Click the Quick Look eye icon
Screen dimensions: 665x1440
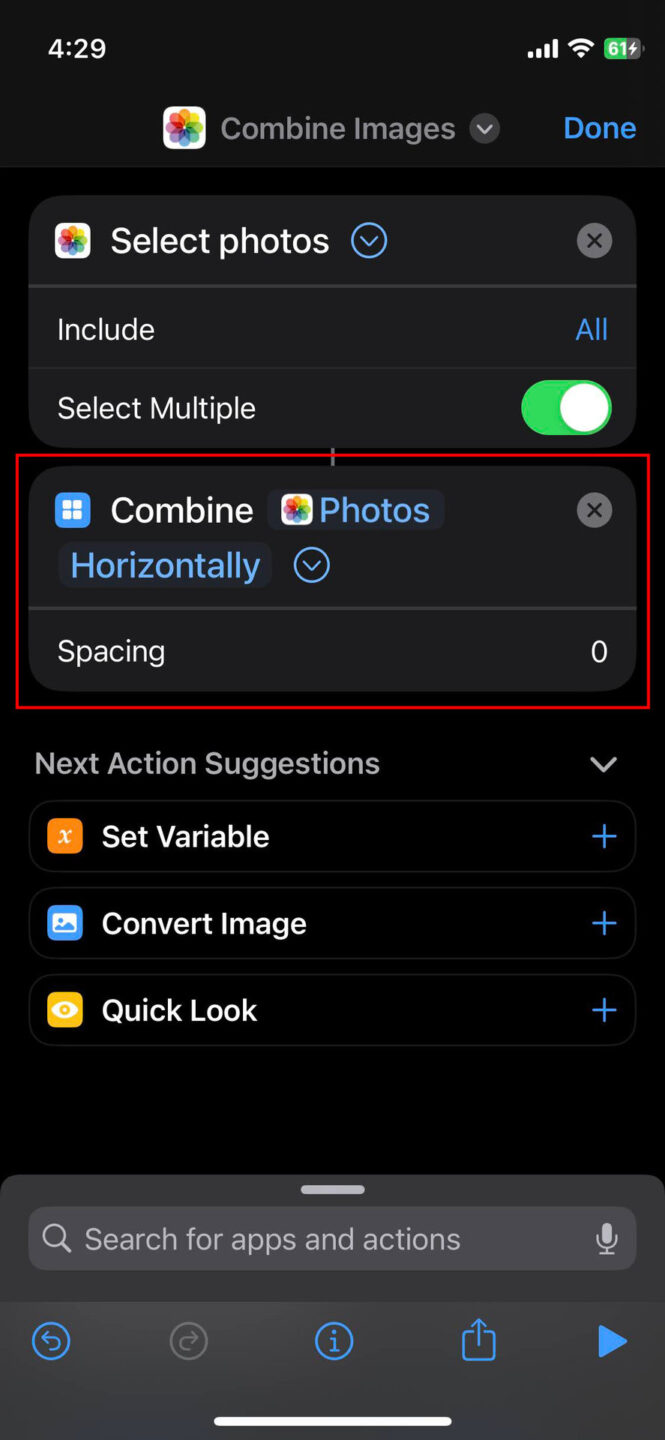64,1010
